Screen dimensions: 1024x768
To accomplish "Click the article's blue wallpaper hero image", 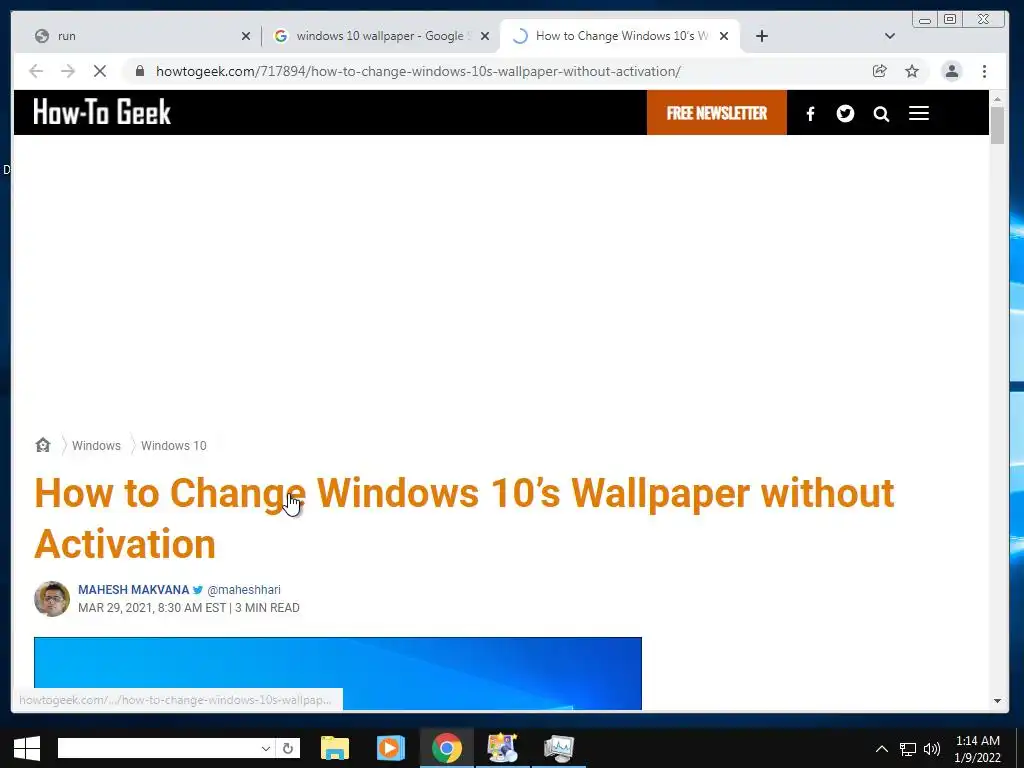I will coord(338,673).
